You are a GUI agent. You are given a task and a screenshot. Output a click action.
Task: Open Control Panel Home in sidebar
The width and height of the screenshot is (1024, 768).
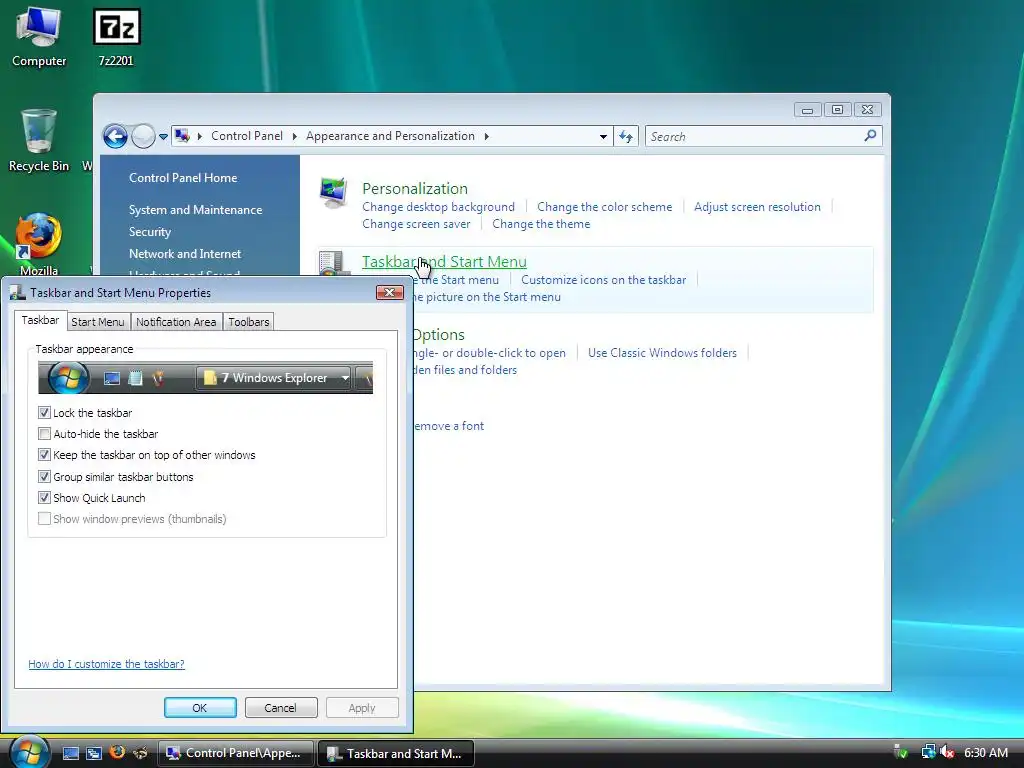[x=183, y=178]
